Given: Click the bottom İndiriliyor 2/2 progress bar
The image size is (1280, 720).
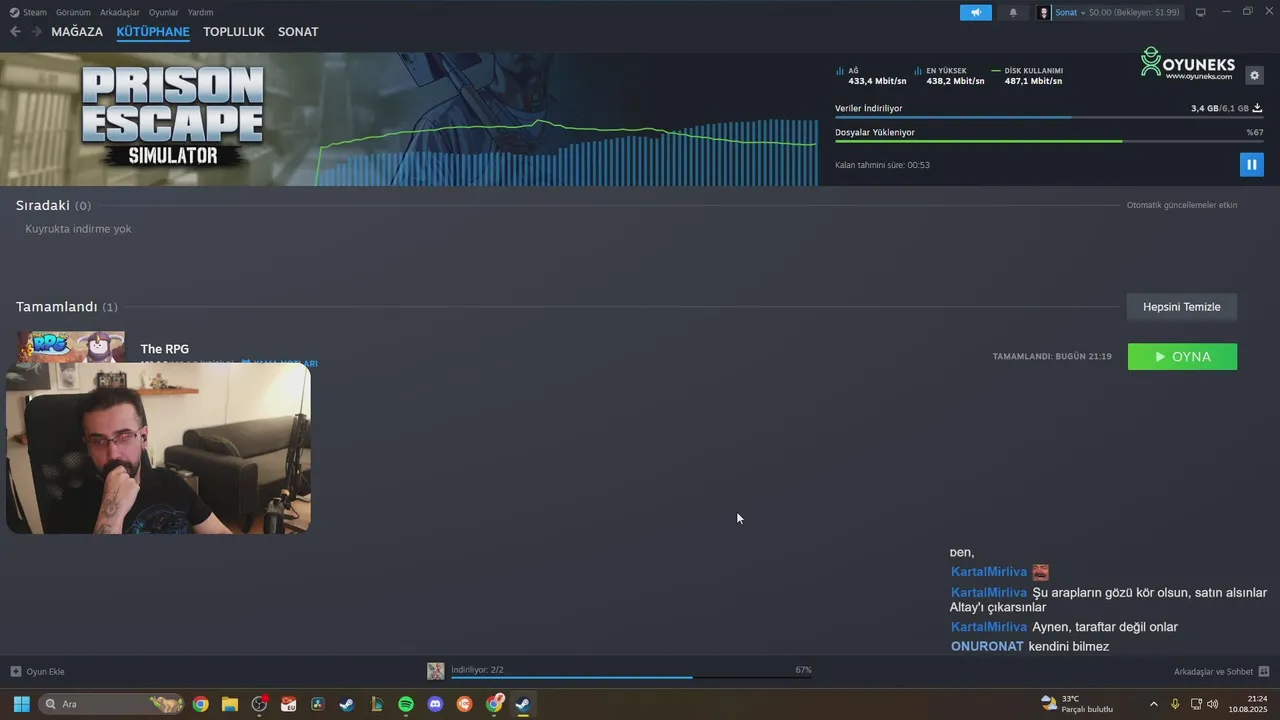Looking at the screenshot, I should point(631,677).
